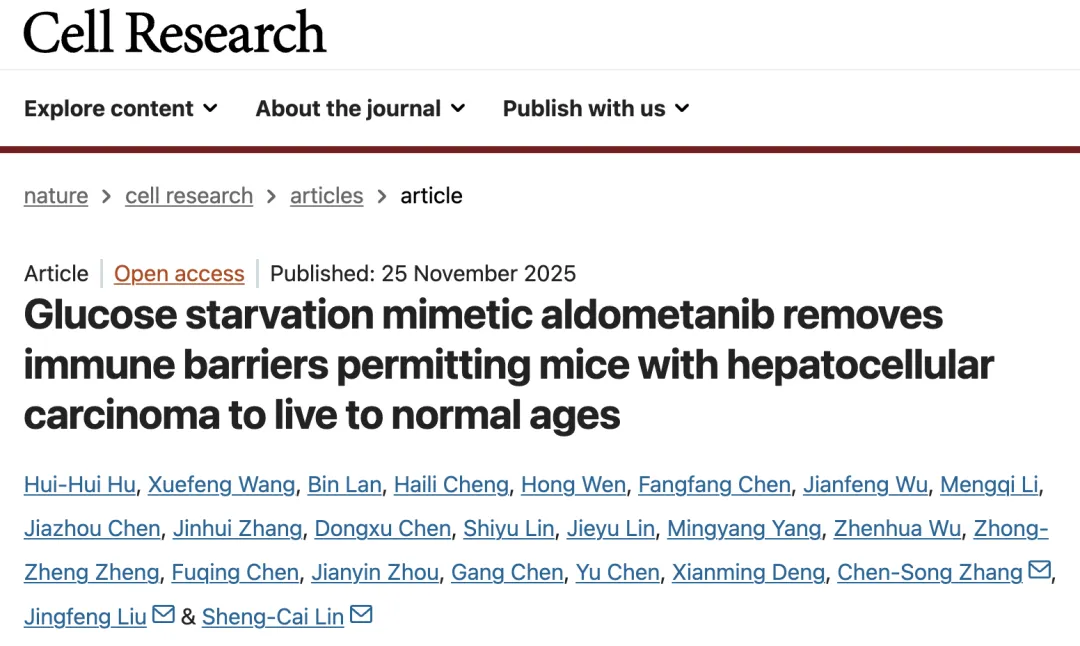This screenshot has width=1080, height=646.
Task: Click author name Fangfang Chen
Action: 714,485
